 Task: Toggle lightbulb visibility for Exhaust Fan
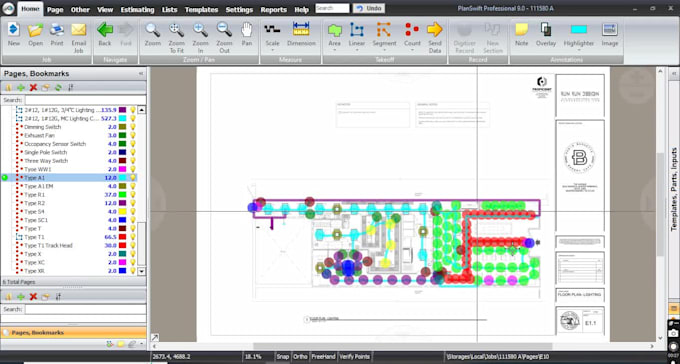pos(133,135)
